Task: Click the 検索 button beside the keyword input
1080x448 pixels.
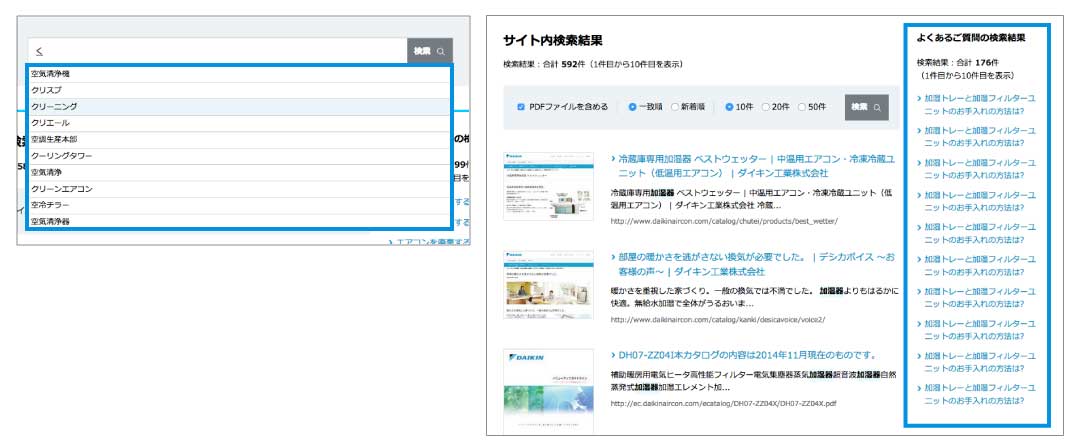Action: 430,51
